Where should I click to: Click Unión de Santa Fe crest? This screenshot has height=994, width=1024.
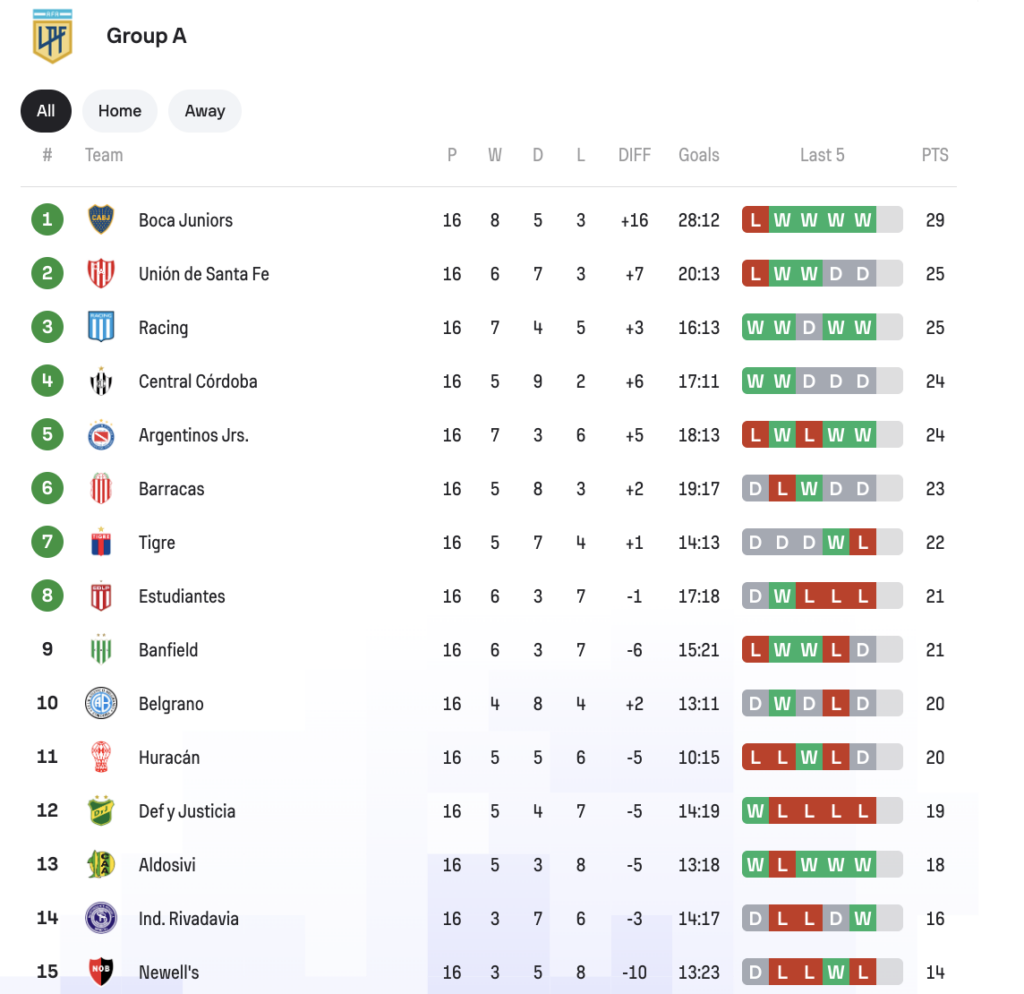click(x=101, y=274)
